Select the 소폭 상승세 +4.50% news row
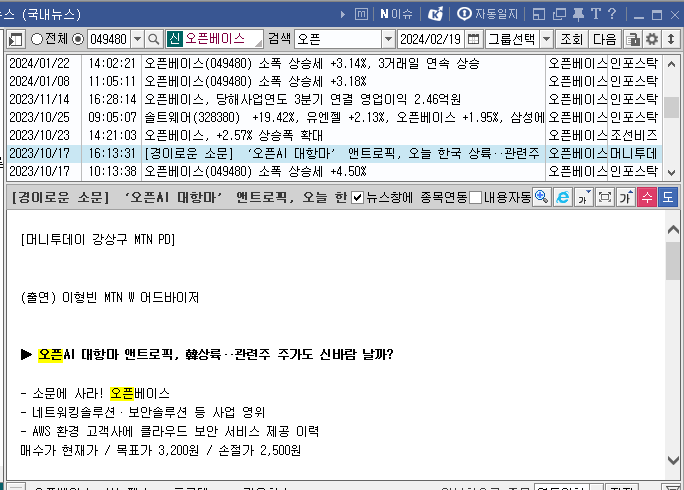Image resolution: width=684 pixels, height=490 pixels. (x=335, y=171)
